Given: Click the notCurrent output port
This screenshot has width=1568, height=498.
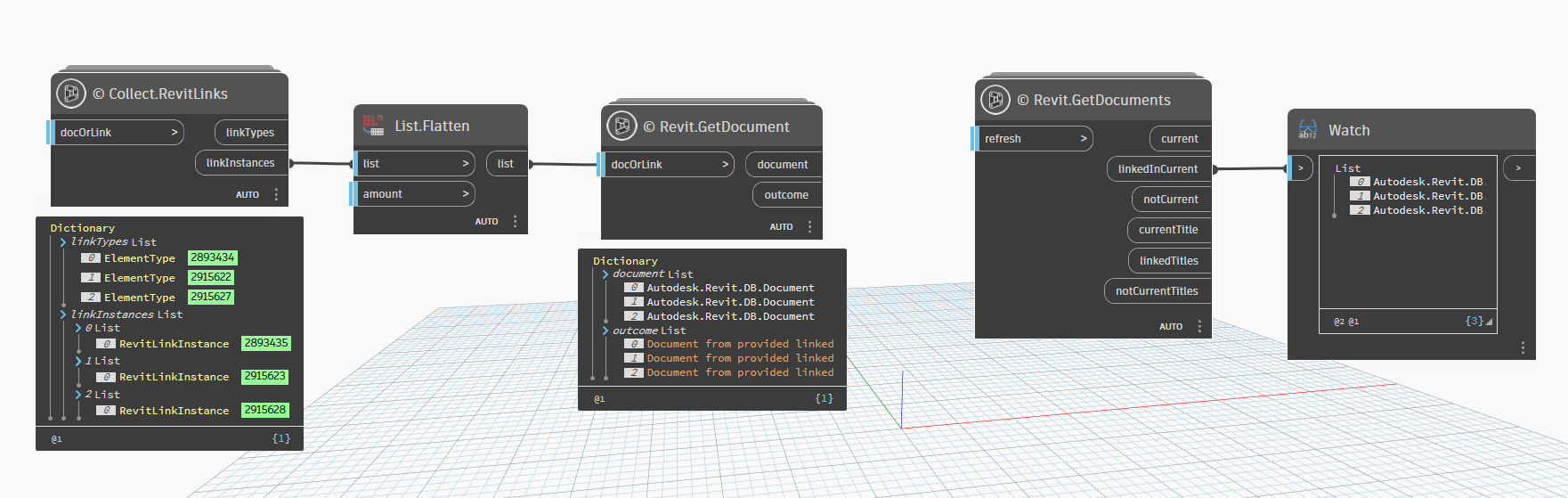Looking at the screenshot, I should point(1172,199).
